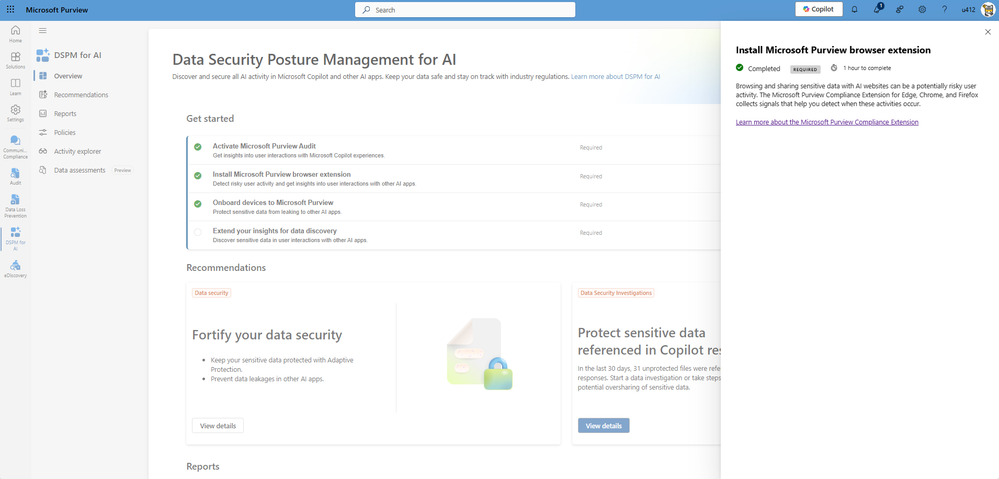The height and width of the screenshot is (479, 999).
Task: Select Overview in DSPM navigation
Action: tap(68, 76)
